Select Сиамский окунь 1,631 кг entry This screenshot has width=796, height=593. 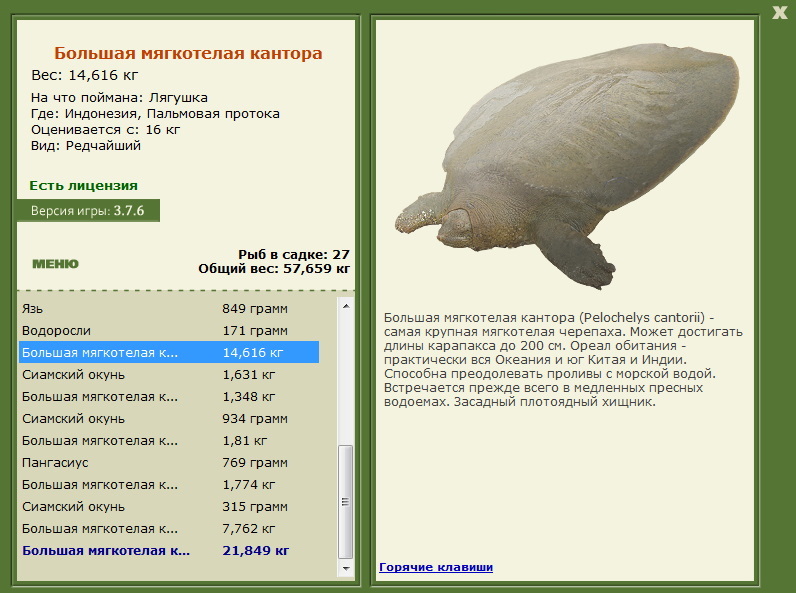click(169, 375)
